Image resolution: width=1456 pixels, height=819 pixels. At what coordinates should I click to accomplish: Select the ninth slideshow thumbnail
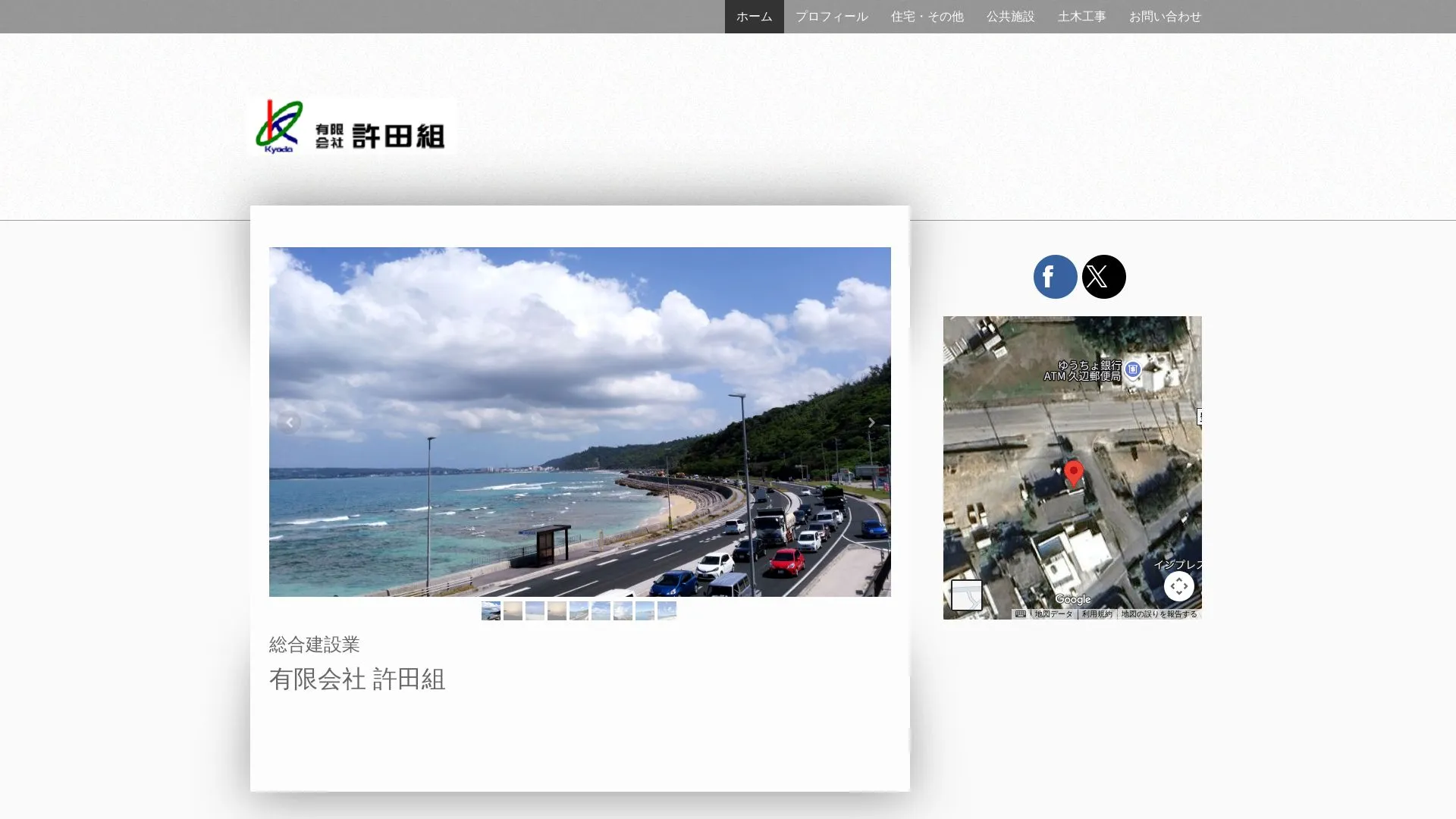(667, 610)
